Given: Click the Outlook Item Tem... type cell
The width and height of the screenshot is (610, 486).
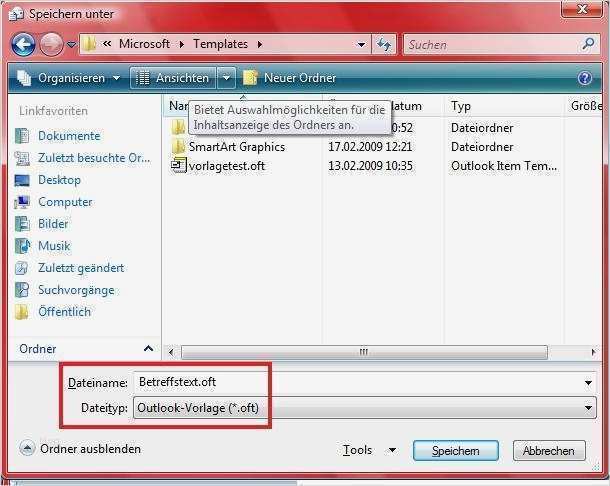Looking at the screenshot, I should click(503, 166).
